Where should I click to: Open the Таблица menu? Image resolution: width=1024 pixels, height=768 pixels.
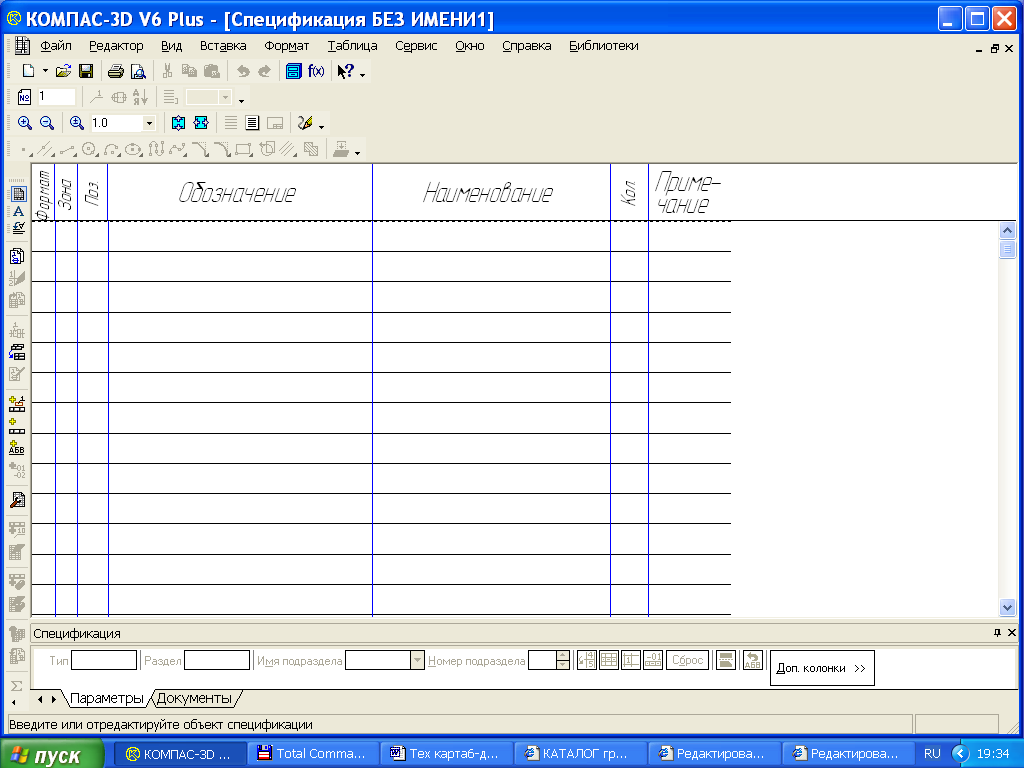pyautogui.click(x=353, y=46)
